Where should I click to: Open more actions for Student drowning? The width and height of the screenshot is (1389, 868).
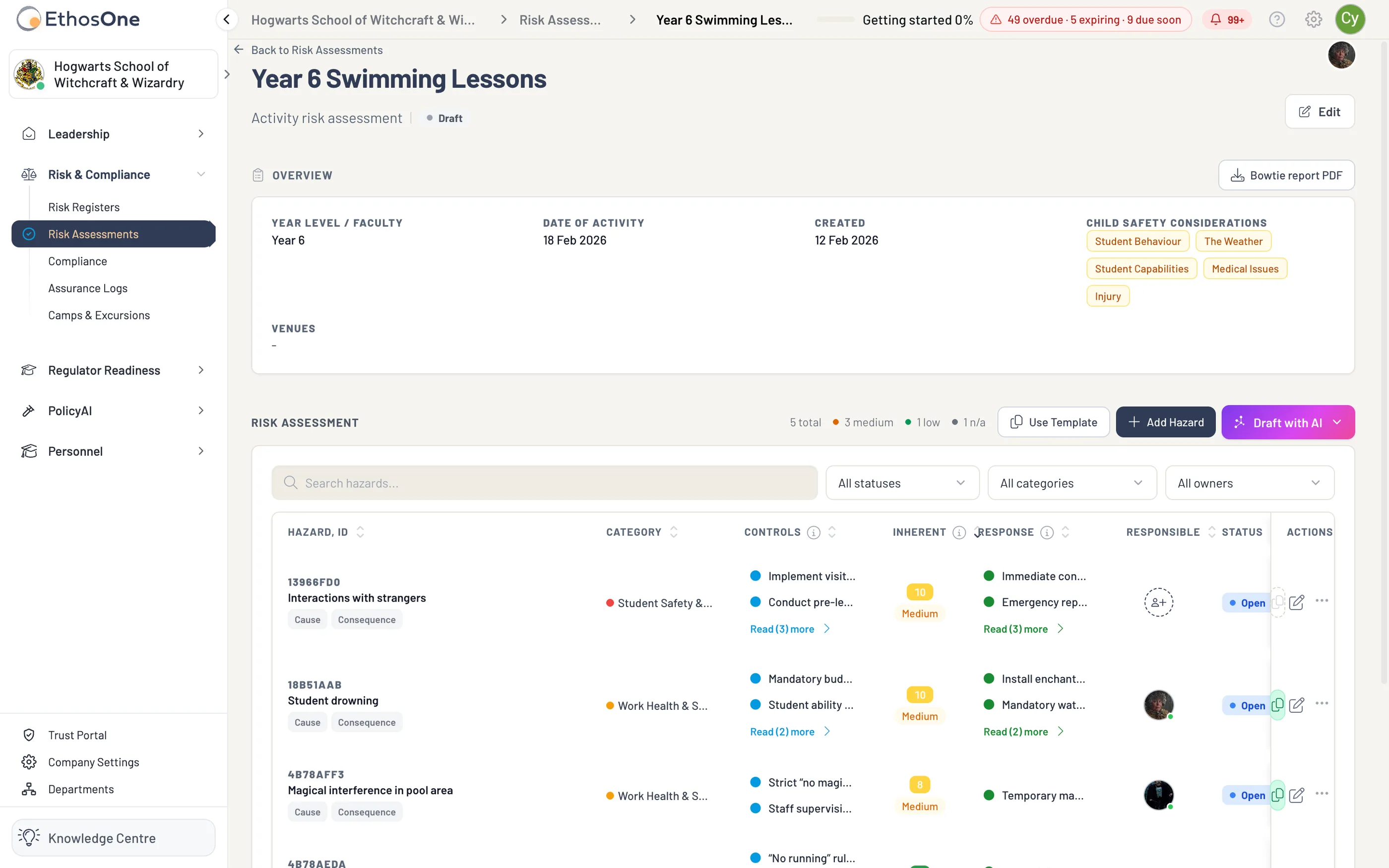pos(1322,704)
